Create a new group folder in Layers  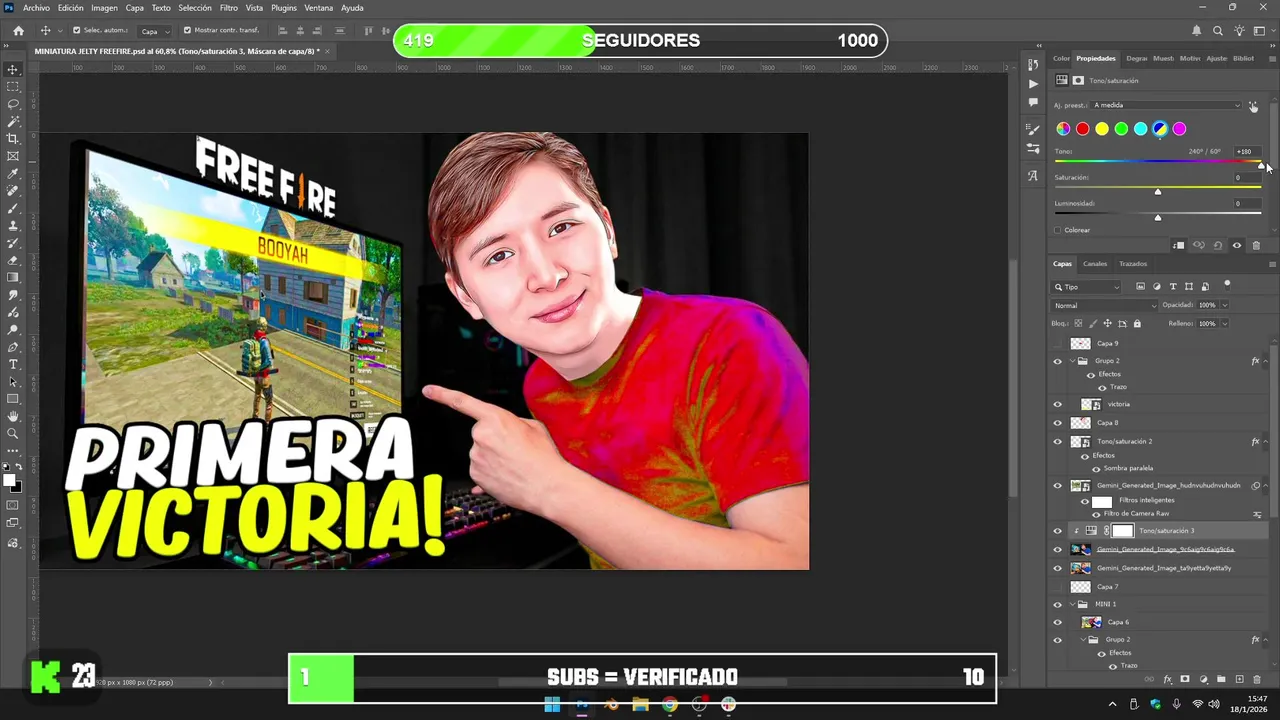click(1221, 679)
